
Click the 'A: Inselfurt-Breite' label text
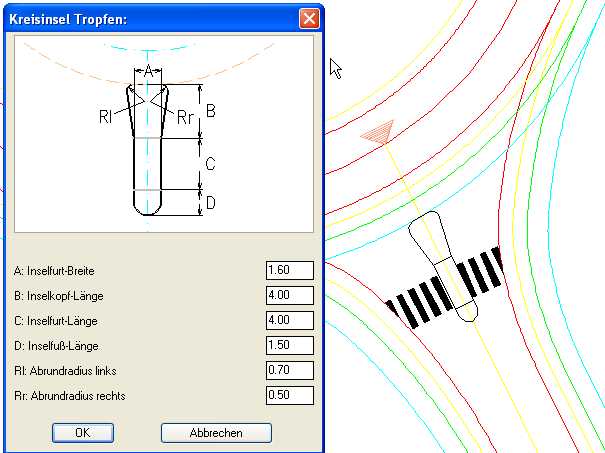point(59,271)
